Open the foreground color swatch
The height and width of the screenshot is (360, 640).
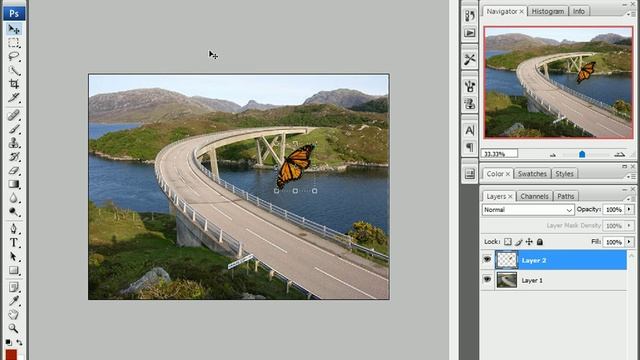pyautogui.click(x=11, y=355)
